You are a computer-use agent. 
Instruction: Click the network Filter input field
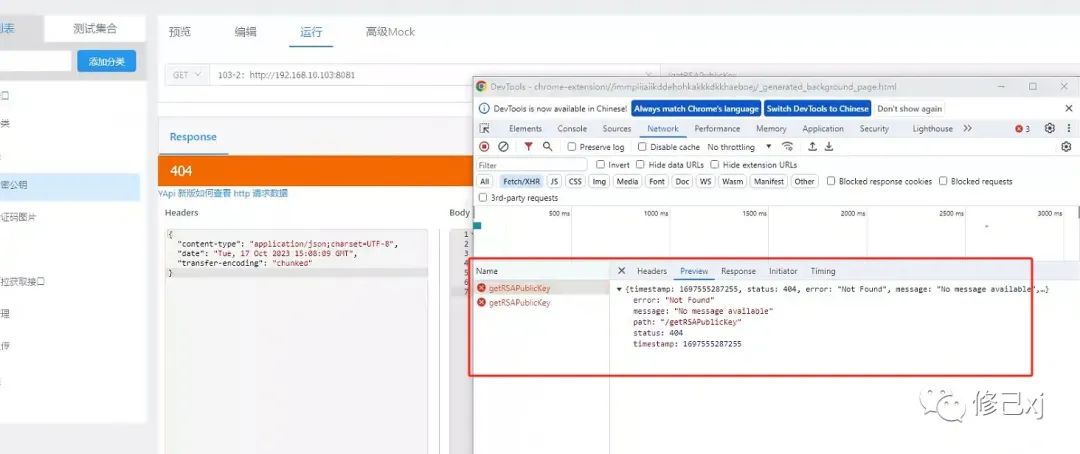point(532,165)
